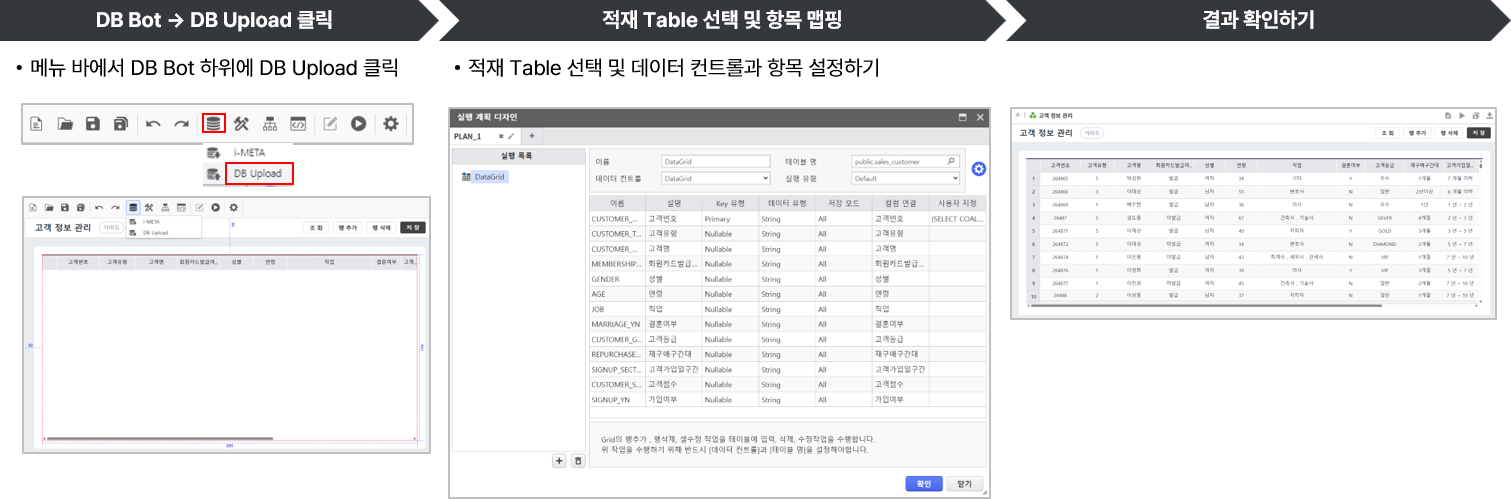Choose i-META from the DB Bot dropdown
This screenshot has width=1511, height=499.
coord(248,152)
